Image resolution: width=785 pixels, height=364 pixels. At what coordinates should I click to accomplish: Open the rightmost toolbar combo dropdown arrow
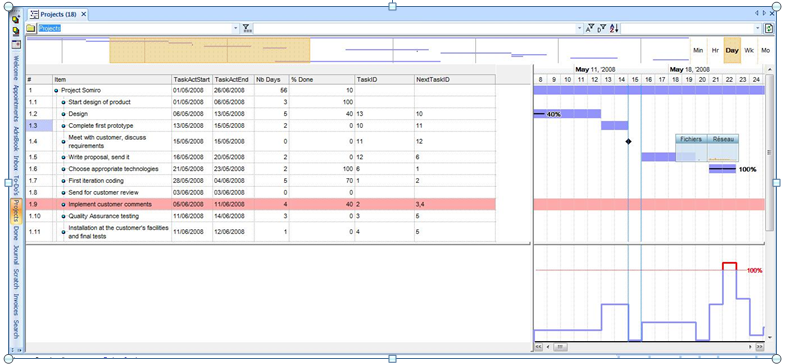tap(758, 29)
